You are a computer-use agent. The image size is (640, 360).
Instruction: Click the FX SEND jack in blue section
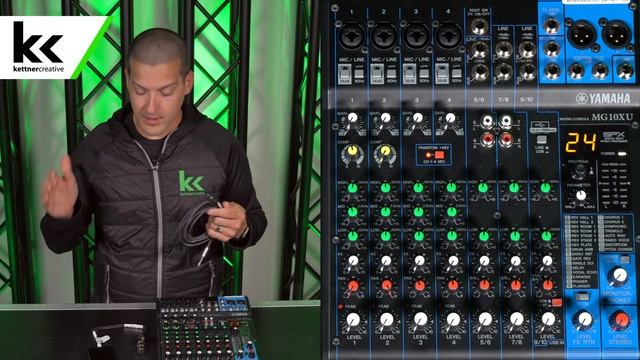pos(551,26)
